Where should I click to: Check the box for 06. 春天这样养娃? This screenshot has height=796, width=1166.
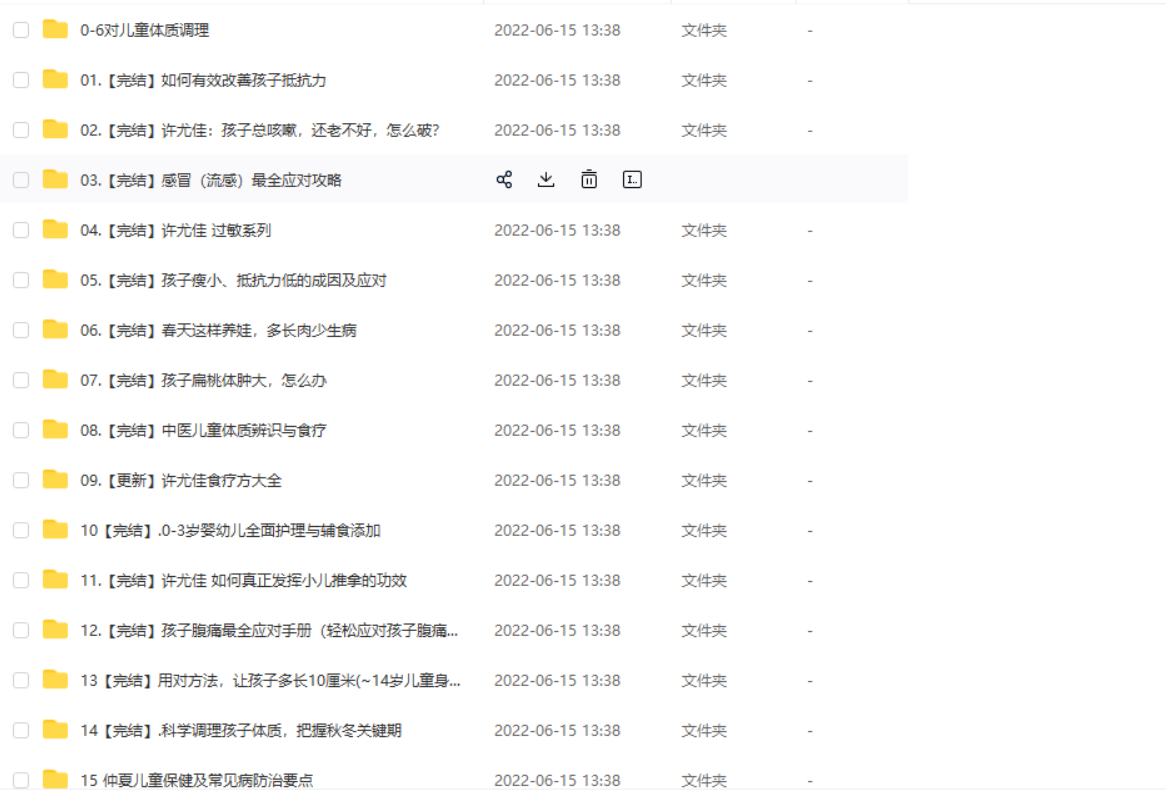click(x=21, y=330)
